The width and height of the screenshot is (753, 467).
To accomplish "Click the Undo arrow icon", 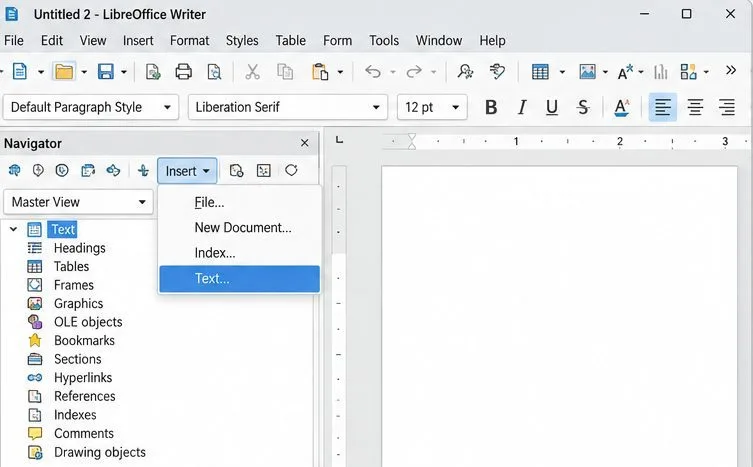I will [x=373, y=72].
